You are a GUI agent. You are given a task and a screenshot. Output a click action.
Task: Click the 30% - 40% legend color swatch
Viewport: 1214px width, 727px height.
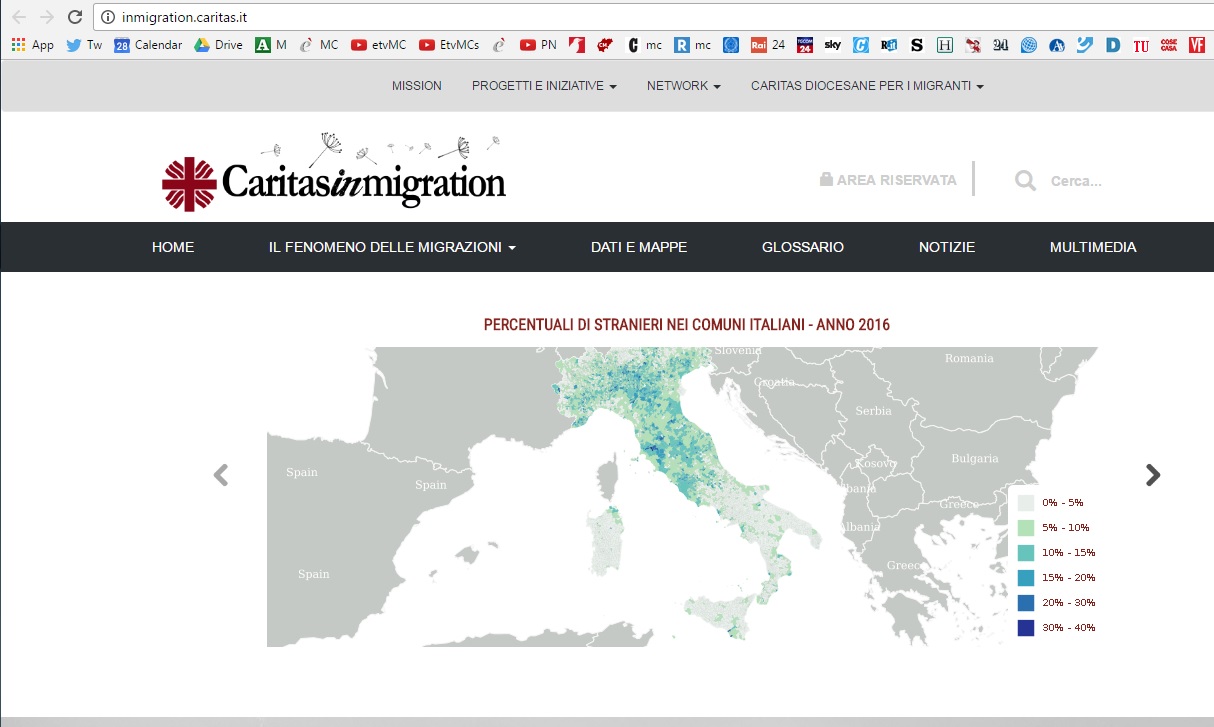click(1025, 628)
